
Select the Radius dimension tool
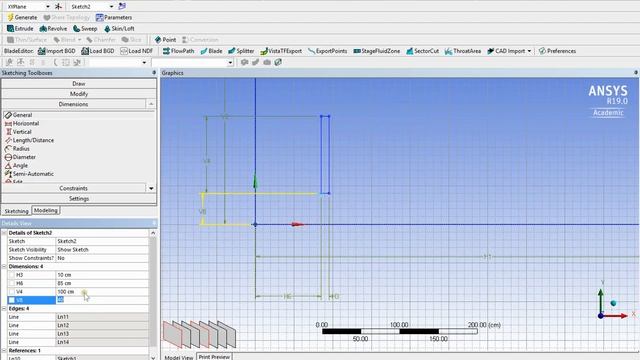click(17, 149)
